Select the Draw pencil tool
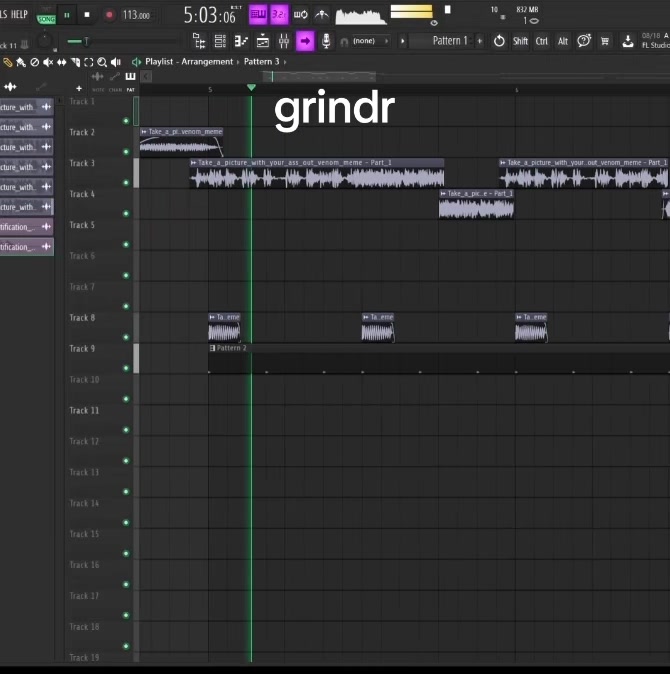 pos(7,62)
